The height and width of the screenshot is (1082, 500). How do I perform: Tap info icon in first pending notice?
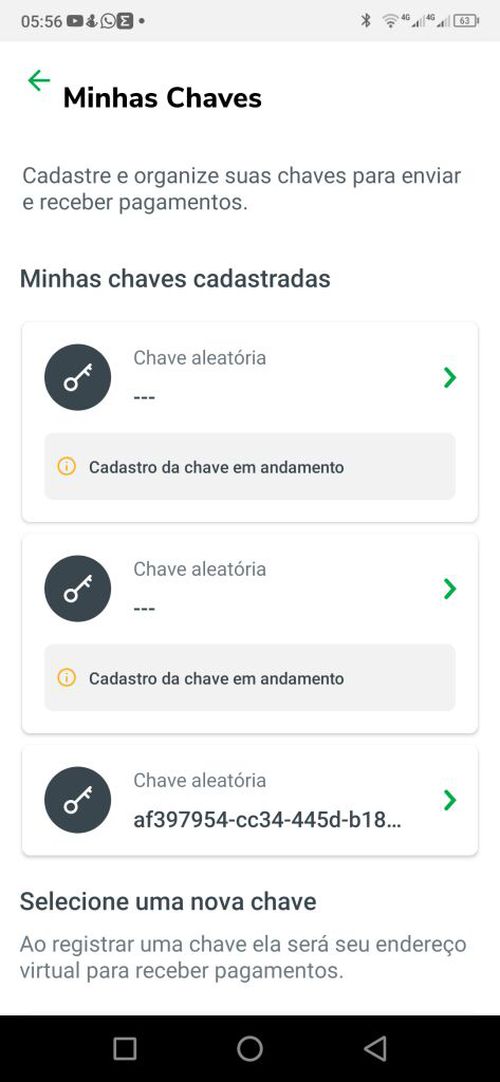pos(66,466)
